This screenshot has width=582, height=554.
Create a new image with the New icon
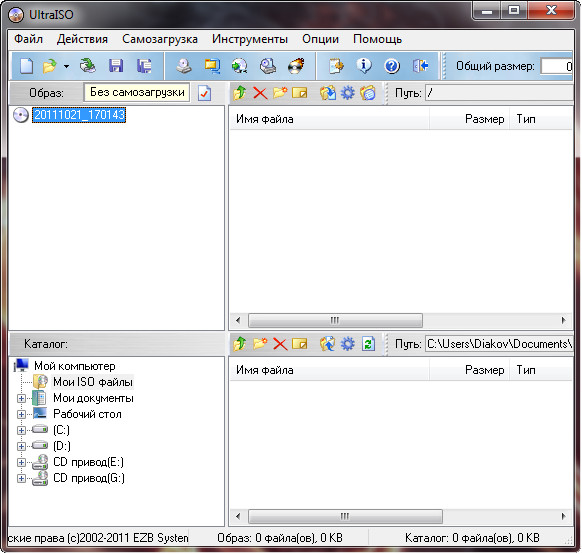point(26,66)
